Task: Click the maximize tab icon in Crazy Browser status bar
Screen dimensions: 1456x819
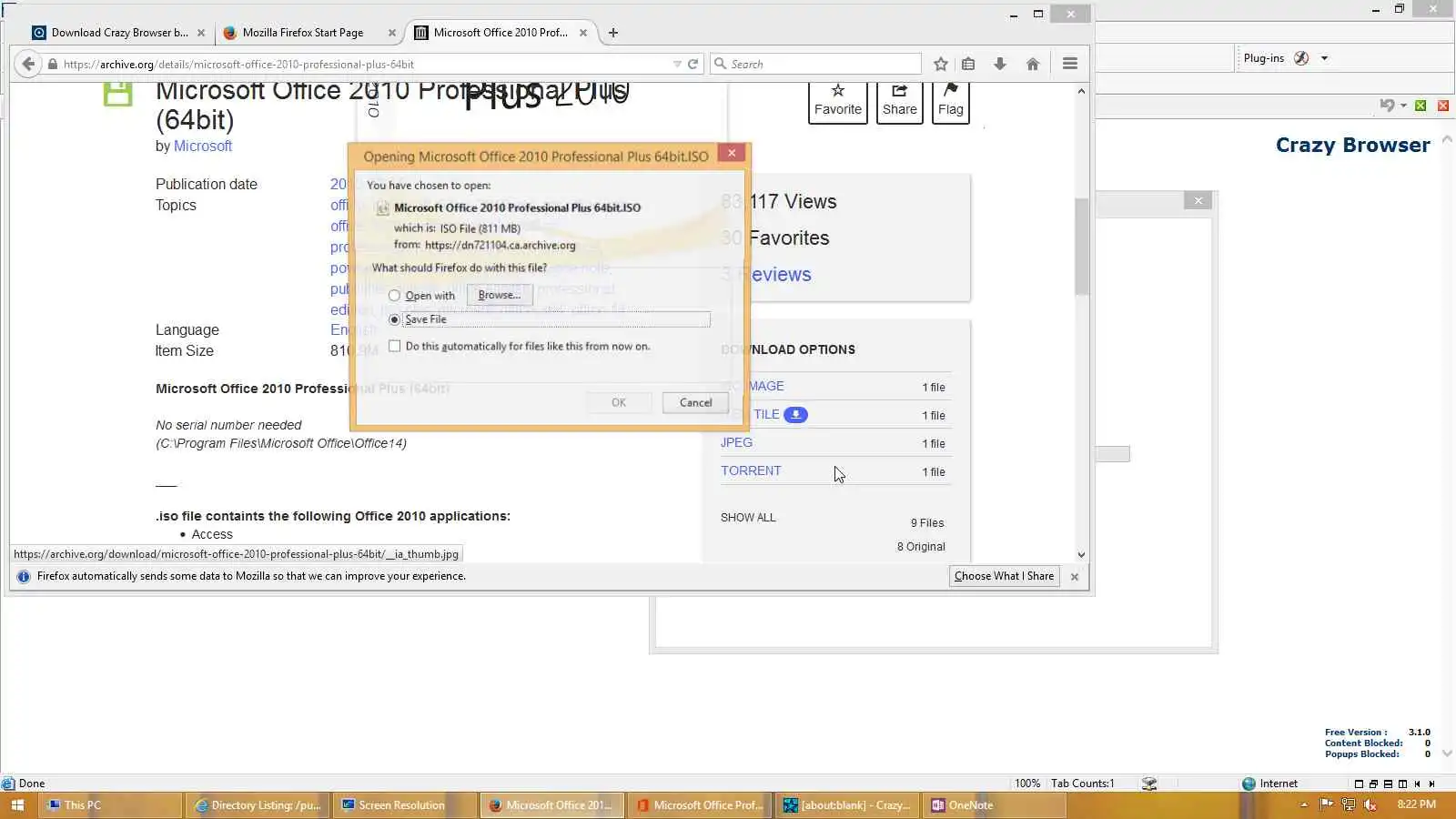Action: coord(1359,784)
